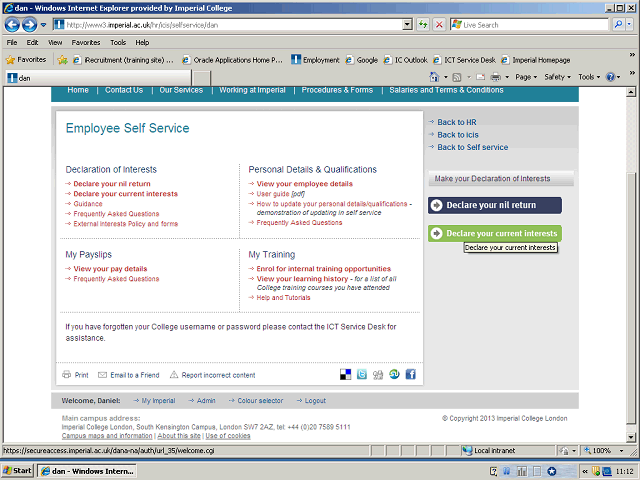
Task: Click the green Declare your current interests button
Action: click(x=494, y=233)
